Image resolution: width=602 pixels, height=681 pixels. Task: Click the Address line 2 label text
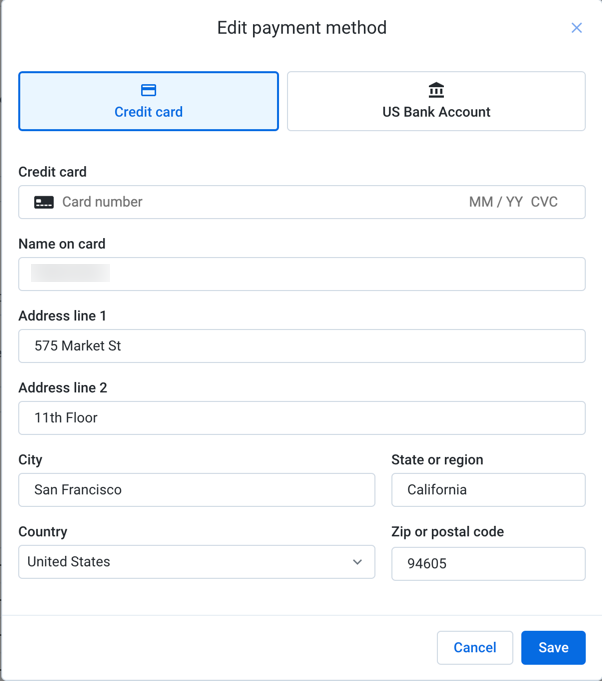click(x=62, y=388)
